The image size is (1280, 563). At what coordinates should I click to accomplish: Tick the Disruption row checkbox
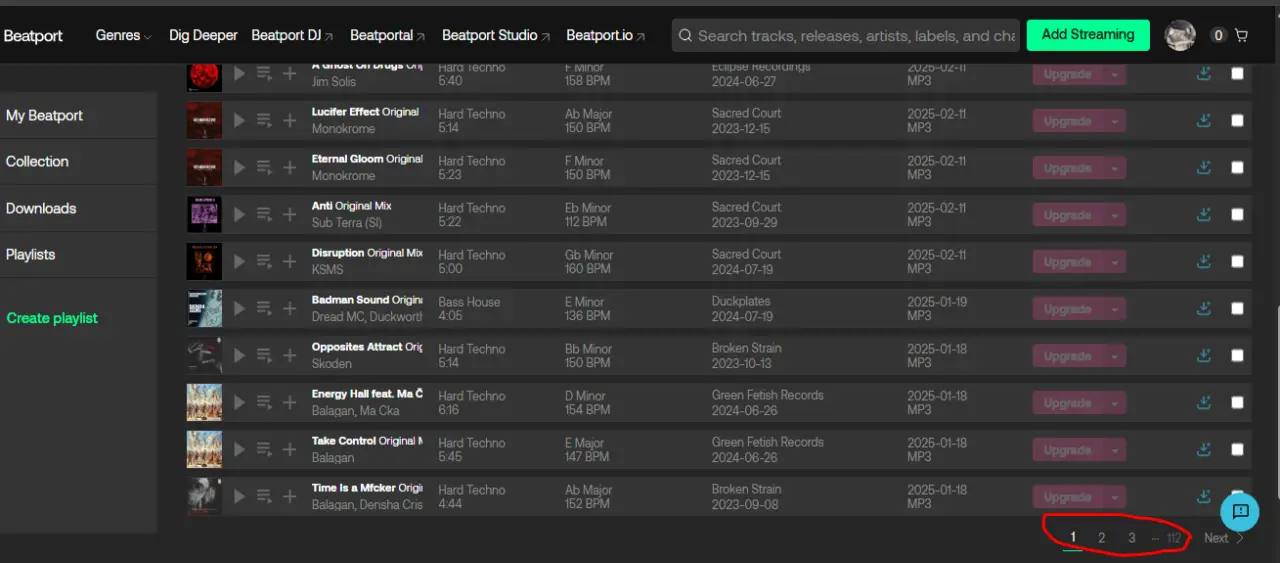click(1237, 261)
